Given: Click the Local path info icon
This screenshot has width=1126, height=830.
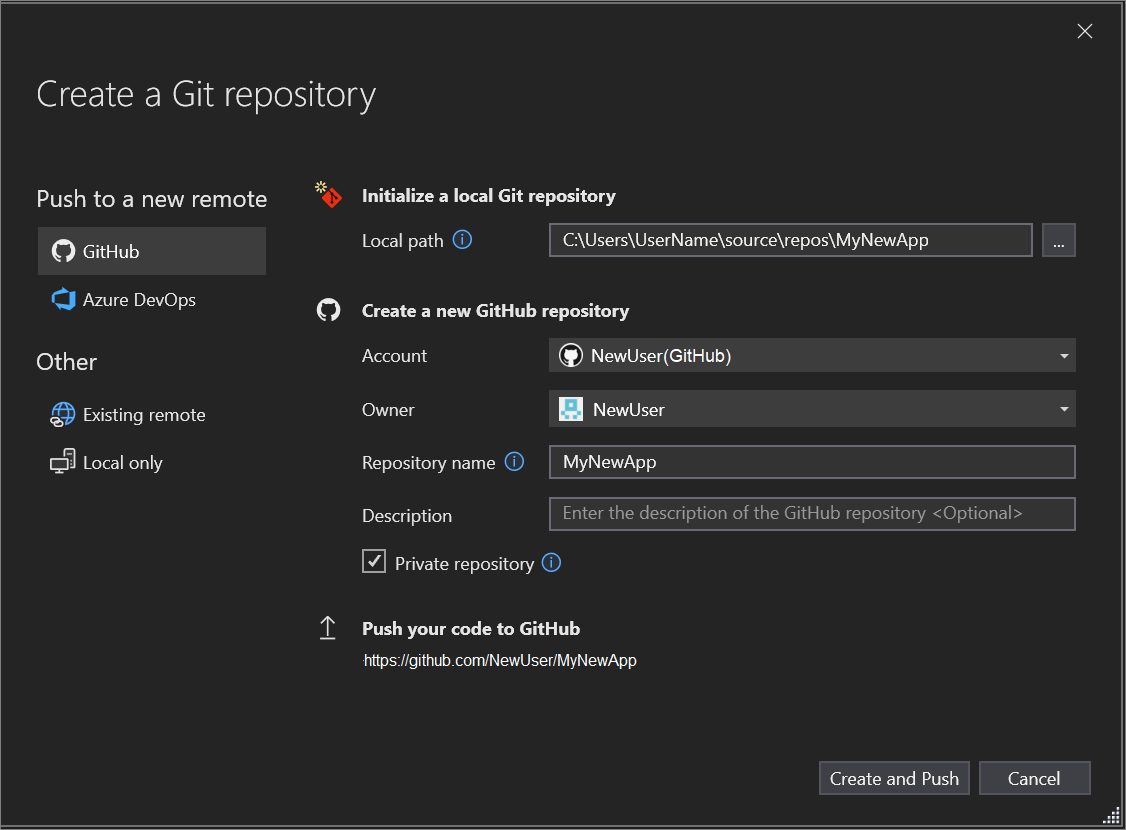Looking at the screenshot, I should (462, 240).
